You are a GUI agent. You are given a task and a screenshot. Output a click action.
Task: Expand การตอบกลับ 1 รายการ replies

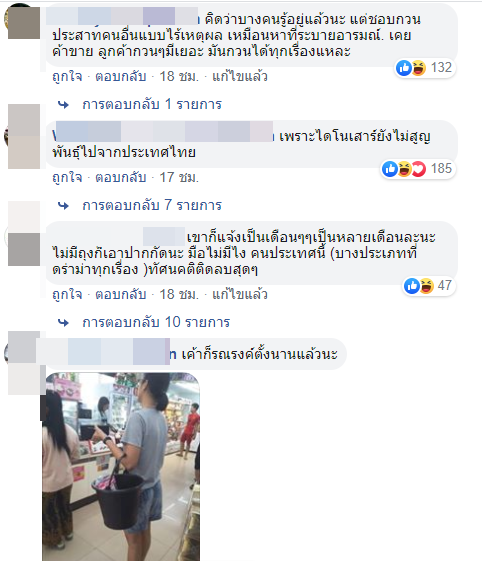click(152, 104)
